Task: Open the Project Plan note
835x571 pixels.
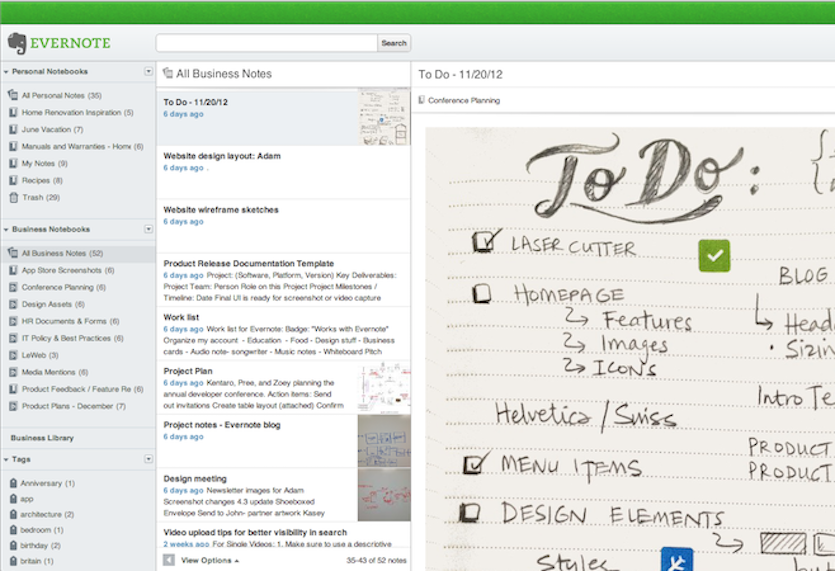Action: 284,387
